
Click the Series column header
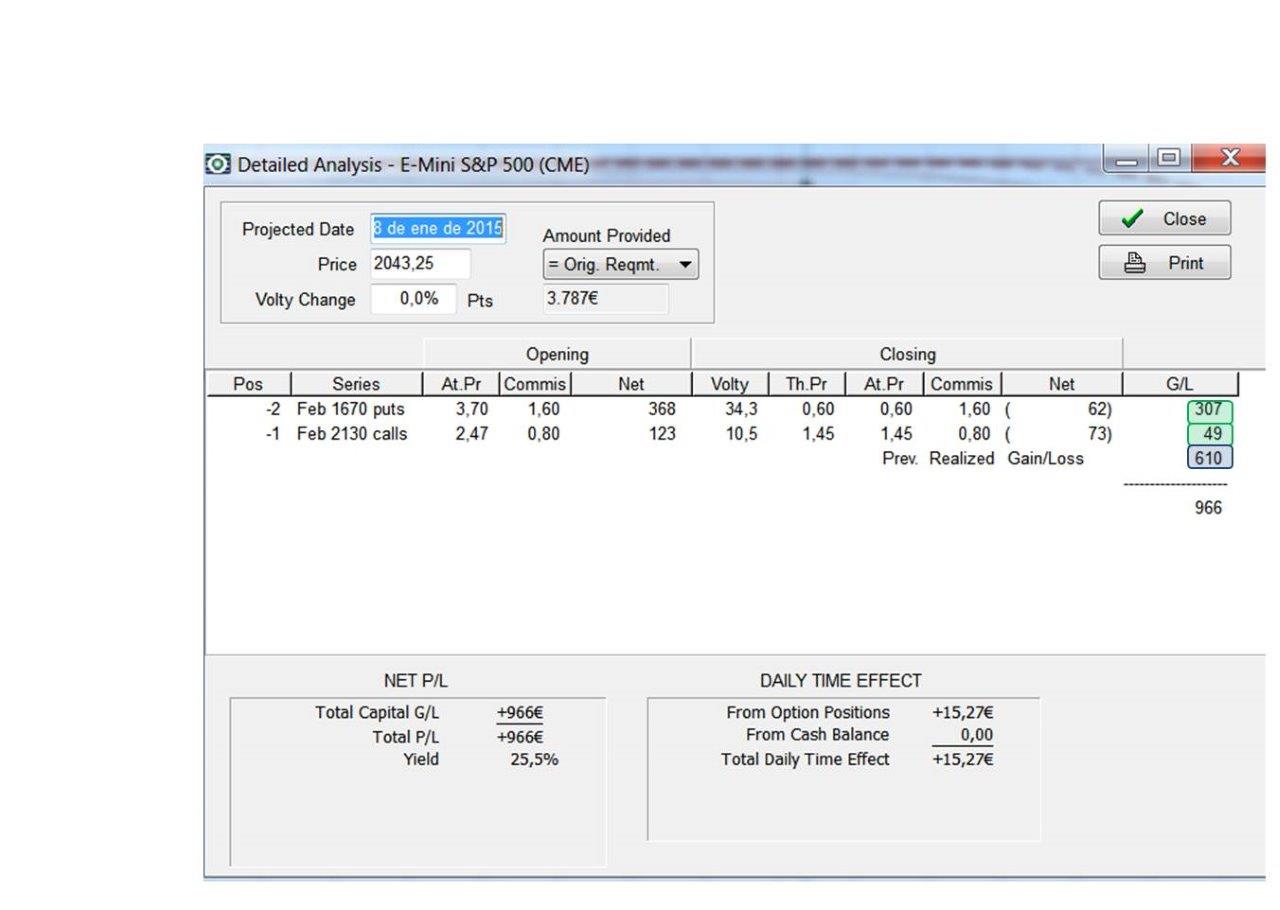(x=356, y=384)
